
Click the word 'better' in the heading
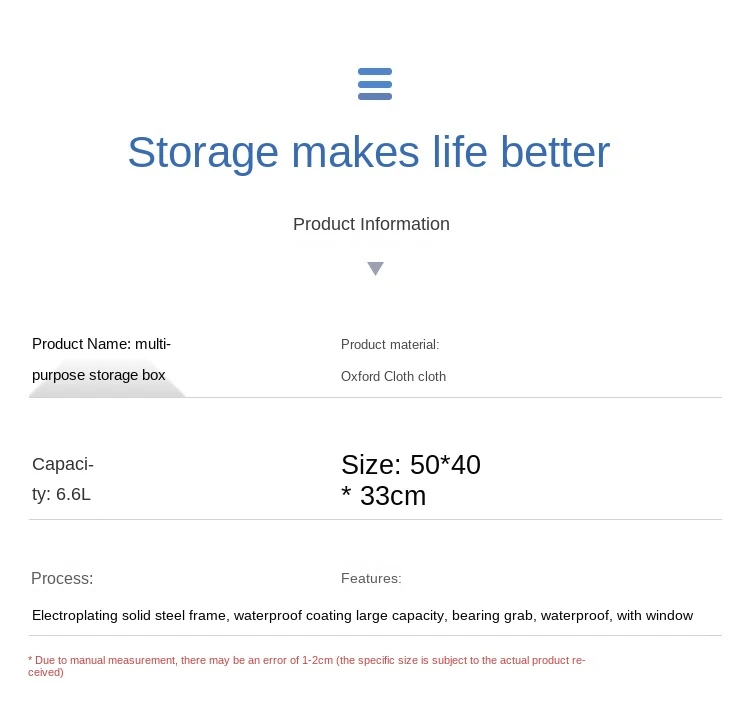pos(555,152)
